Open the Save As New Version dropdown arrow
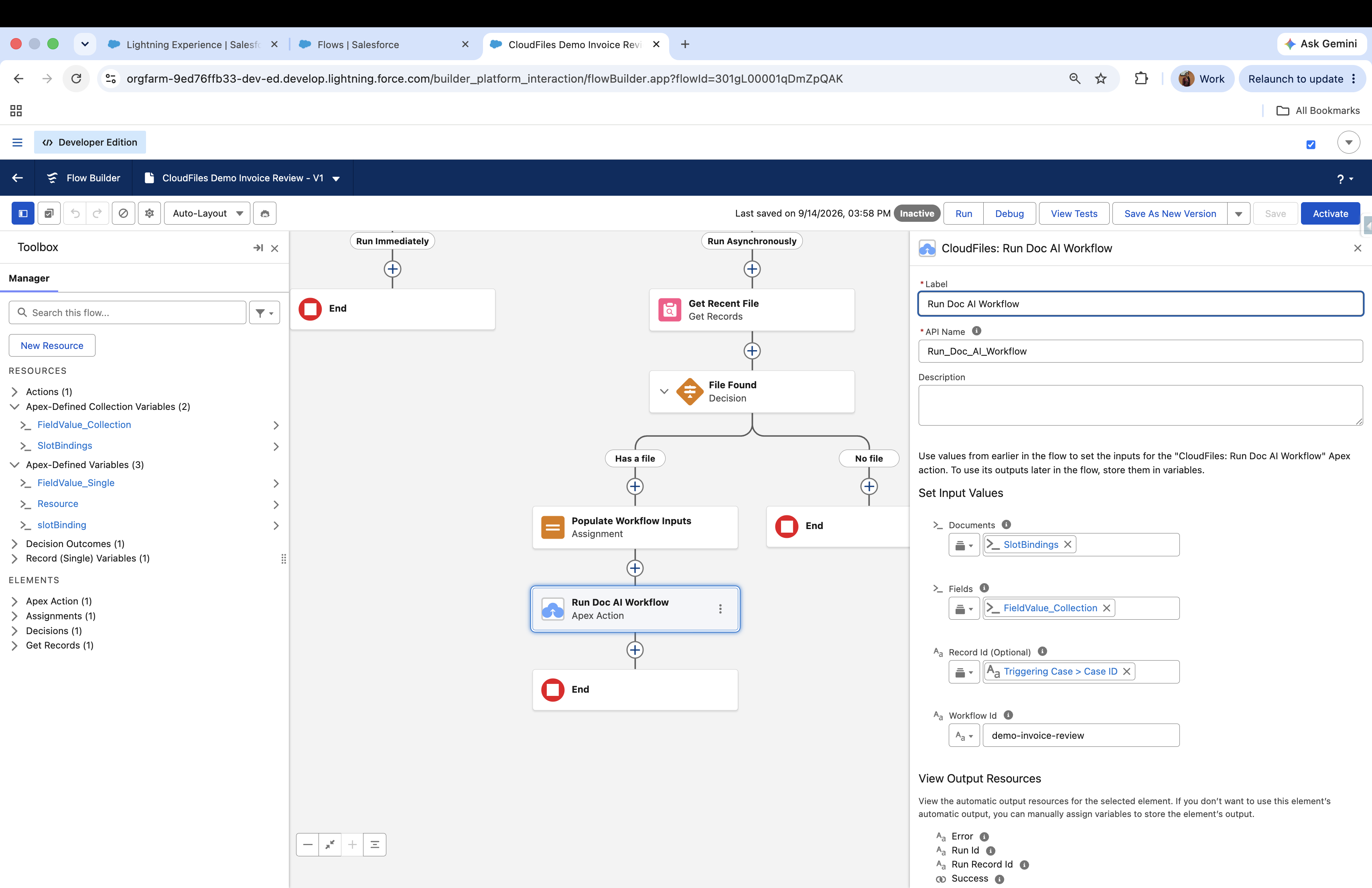The image size is (1372, 888). (1238, 214)
